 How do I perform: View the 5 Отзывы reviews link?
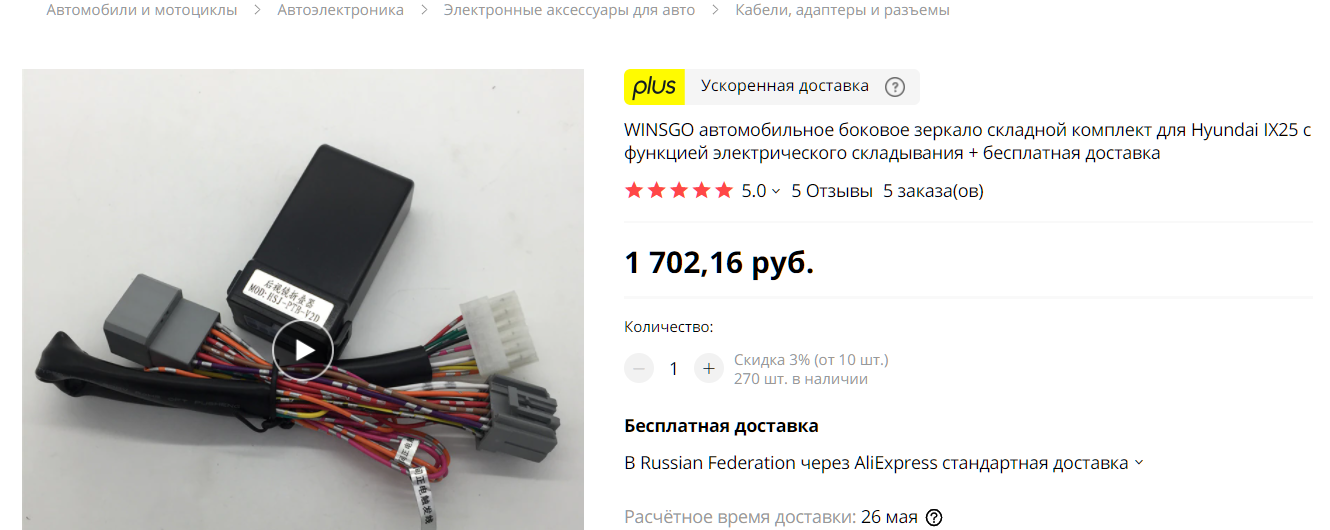pos(832,191)
